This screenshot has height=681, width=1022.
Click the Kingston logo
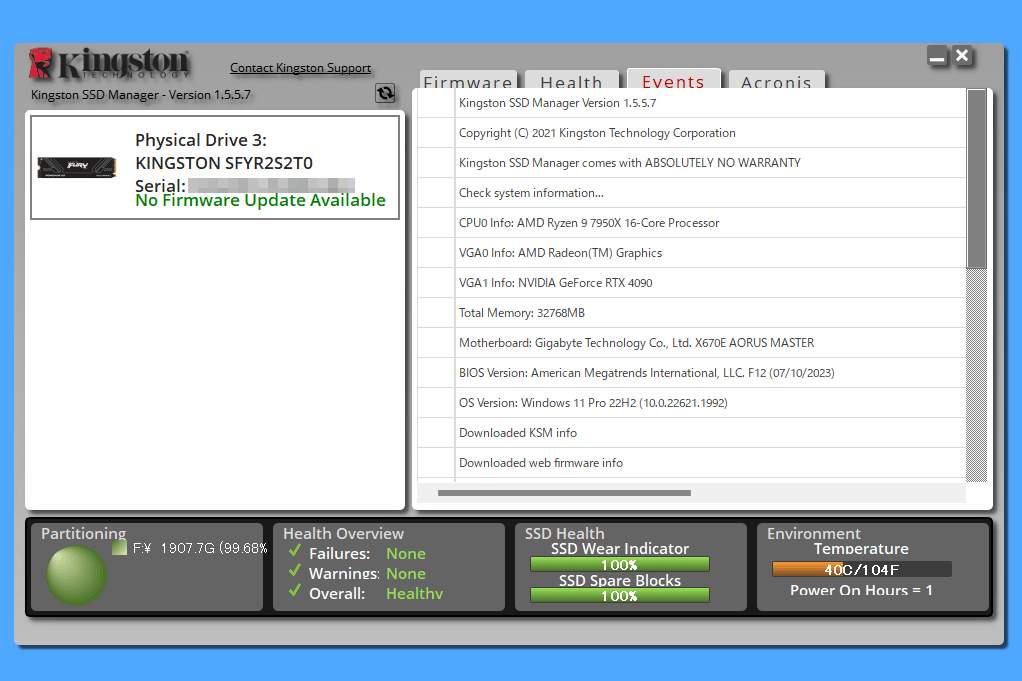point(109,64)
